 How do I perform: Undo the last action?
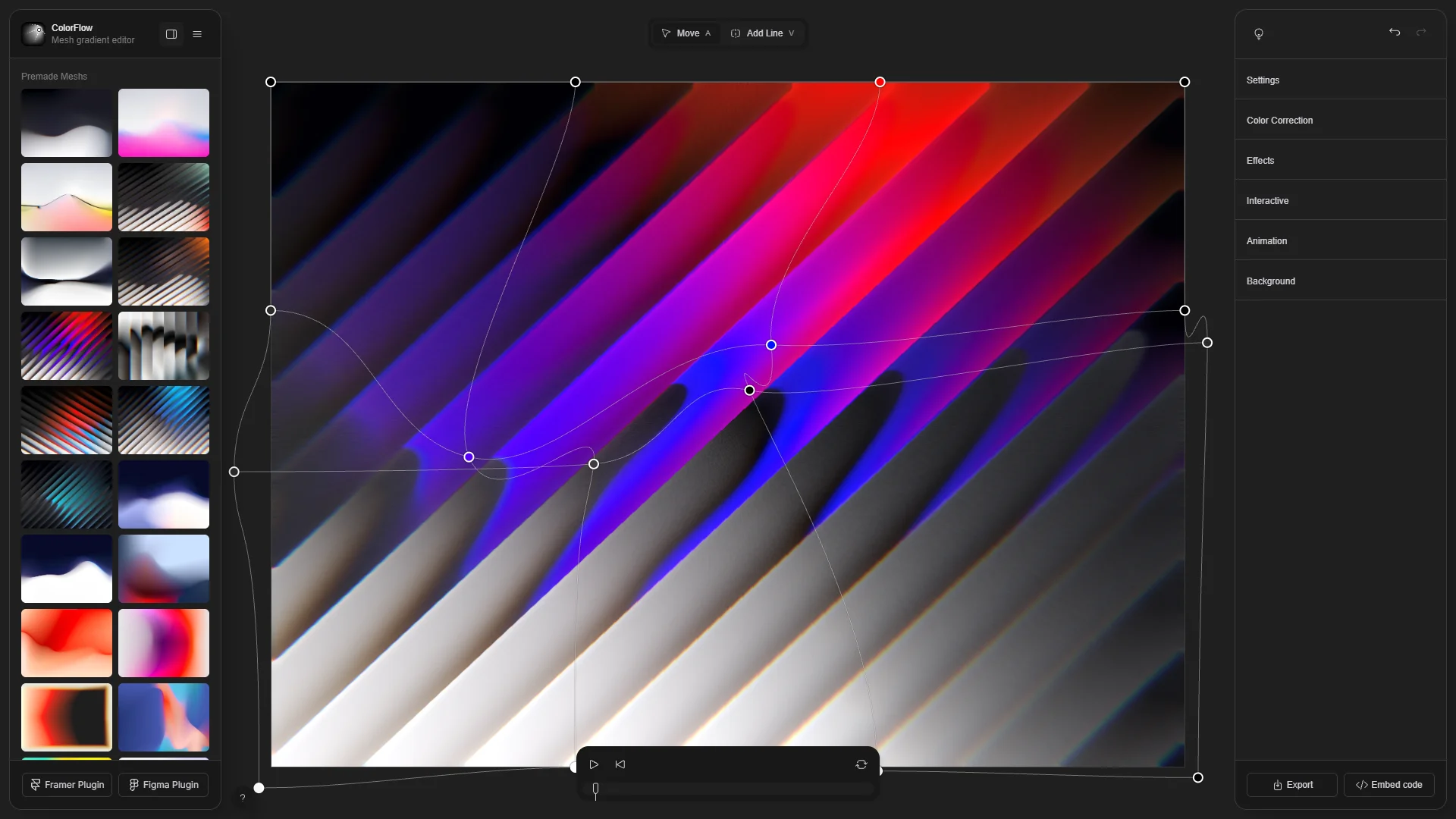[1395, 32]
